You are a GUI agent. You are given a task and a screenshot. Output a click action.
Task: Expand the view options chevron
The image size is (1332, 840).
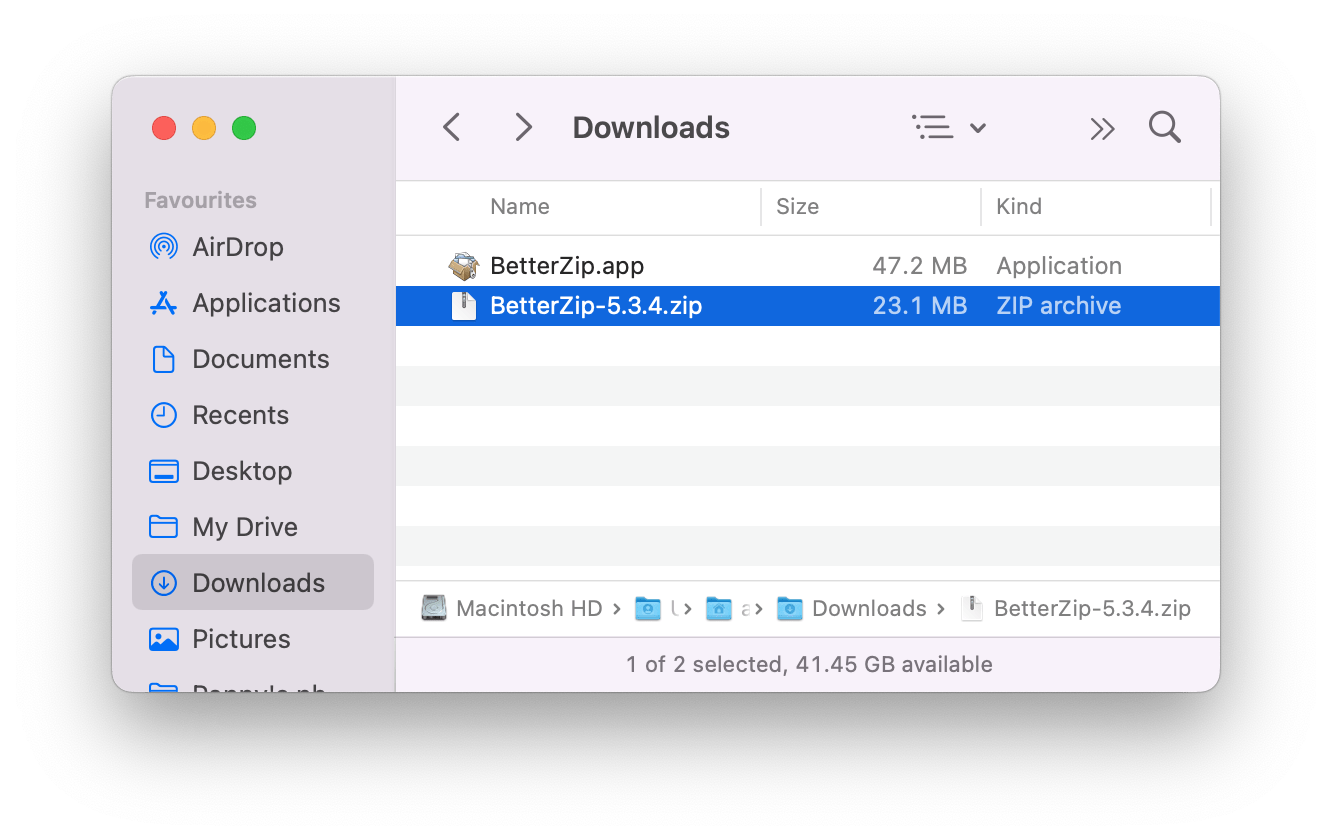tap(979, 128)
